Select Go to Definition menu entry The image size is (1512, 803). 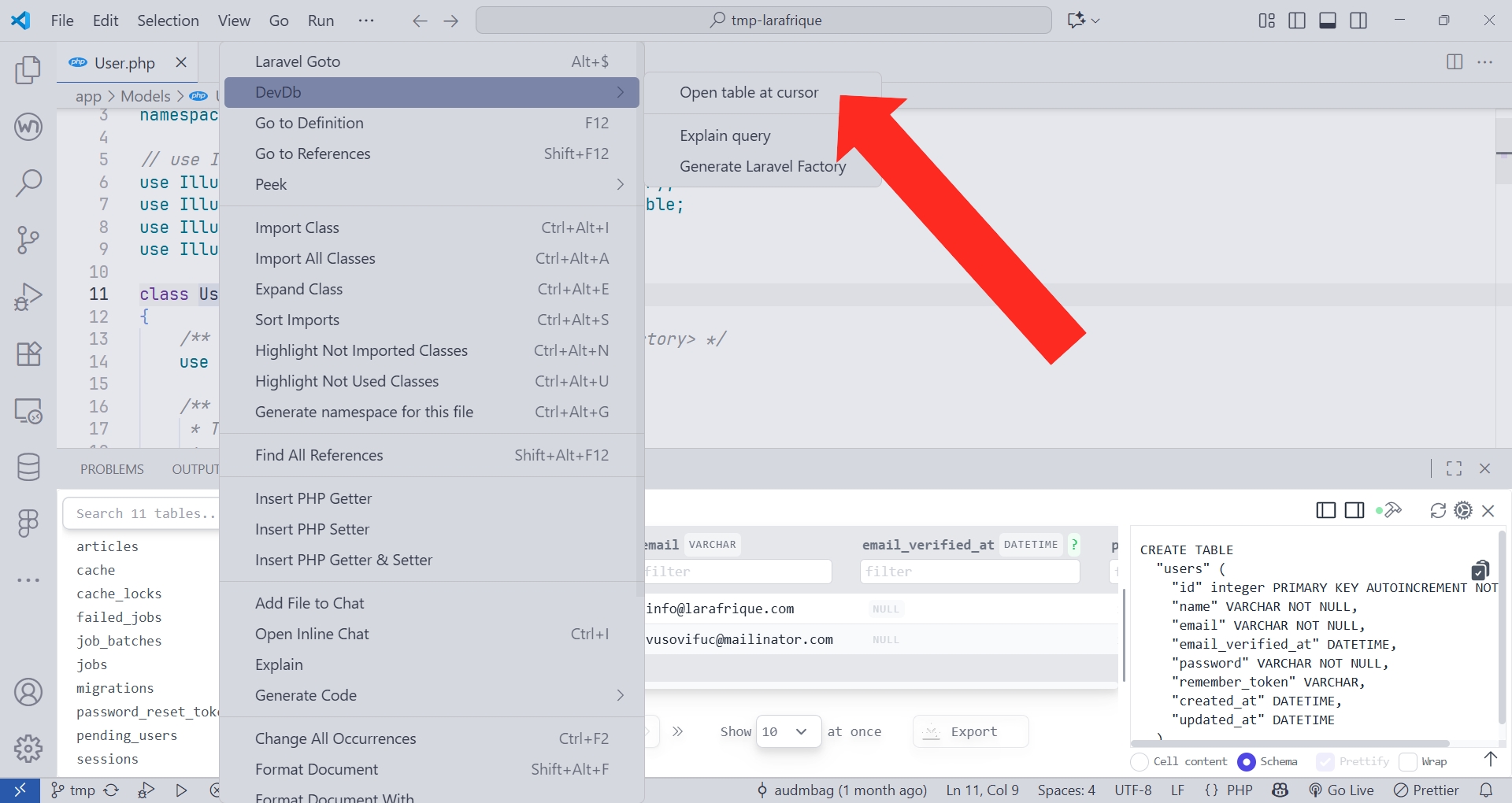tap(309, 123)
